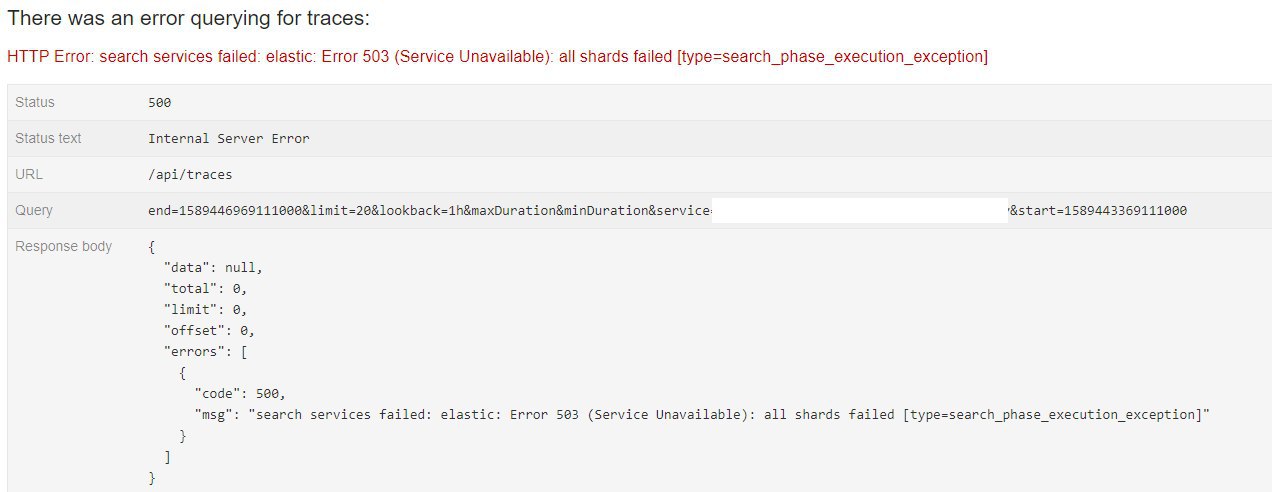This screenshot has height=492, width=1272.
Task: Click the Status text label
Action: [48, 138]
